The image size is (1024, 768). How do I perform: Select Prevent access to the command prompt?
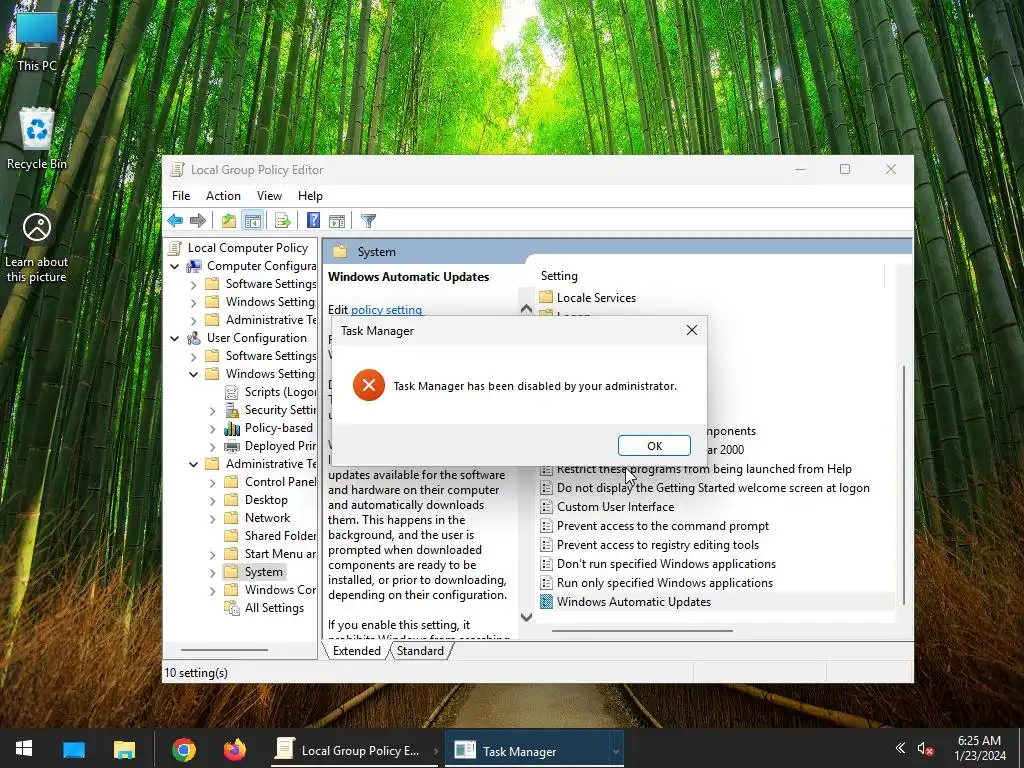coord(662,526)
